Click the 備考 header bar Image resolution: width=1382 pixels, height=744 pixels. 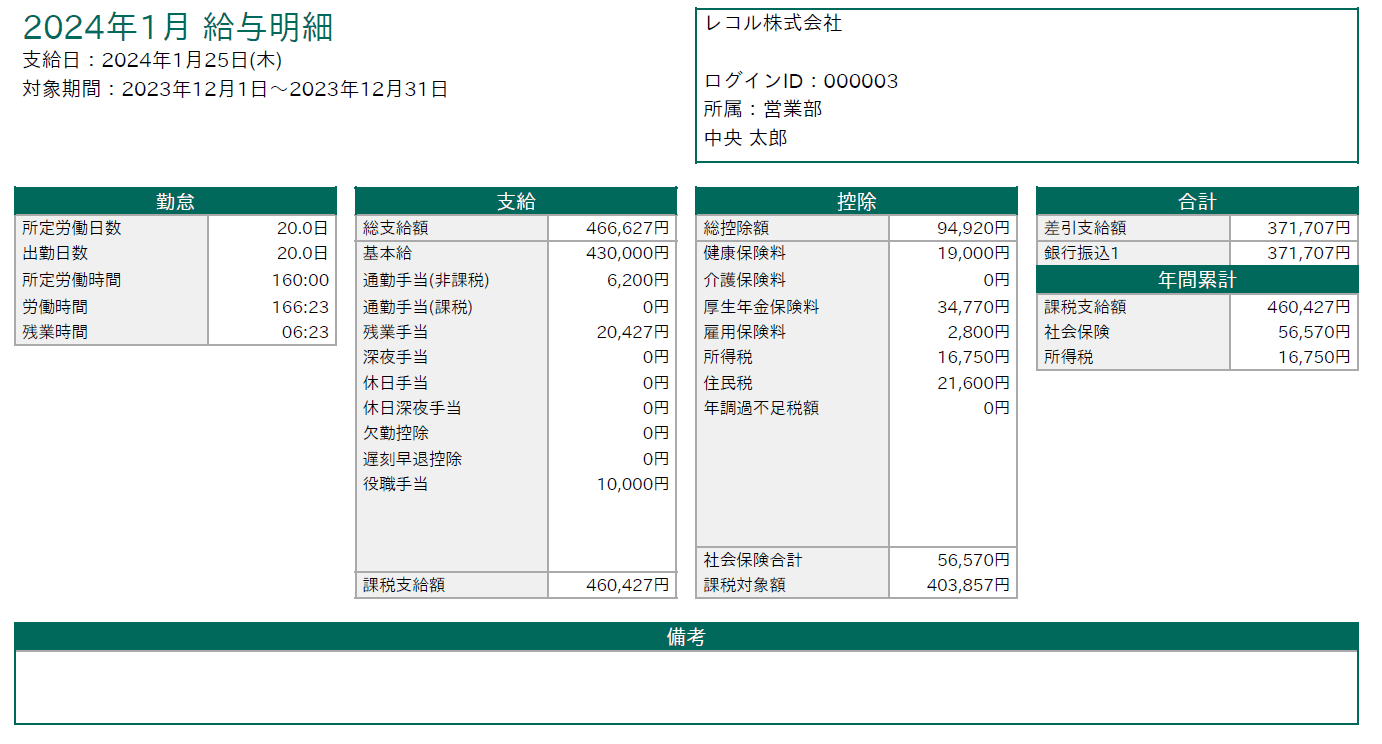pyautogui.click(x=686, y=636)
